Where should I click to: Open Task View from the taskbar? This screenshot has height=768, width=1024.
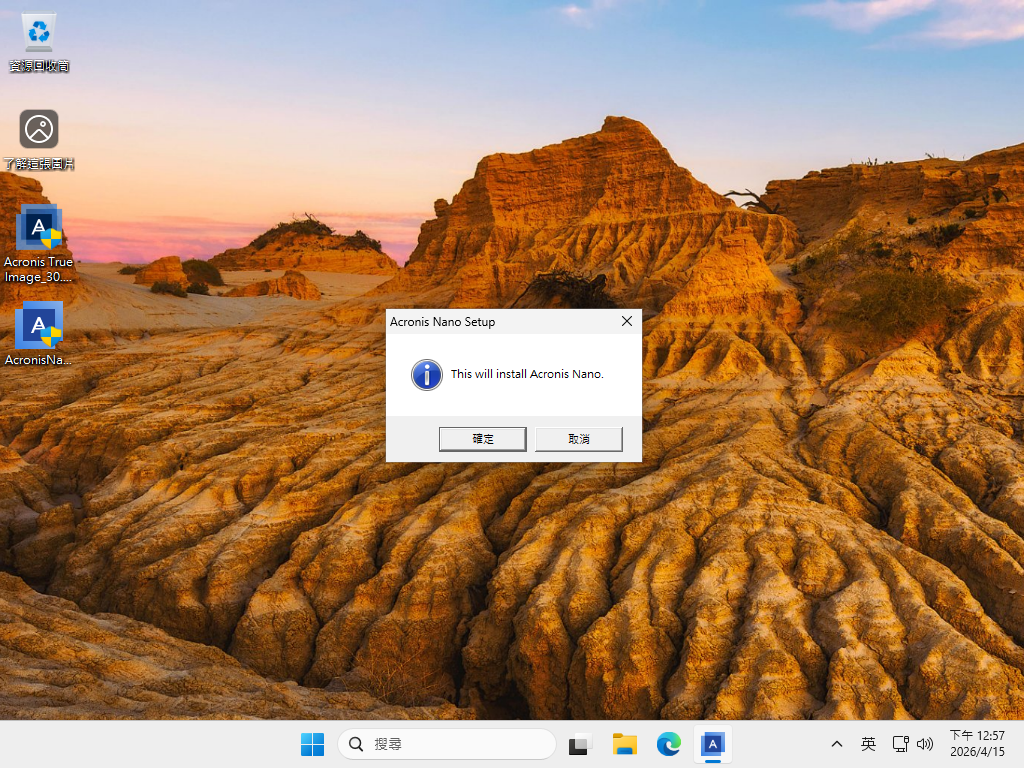[x=580, y=744]
